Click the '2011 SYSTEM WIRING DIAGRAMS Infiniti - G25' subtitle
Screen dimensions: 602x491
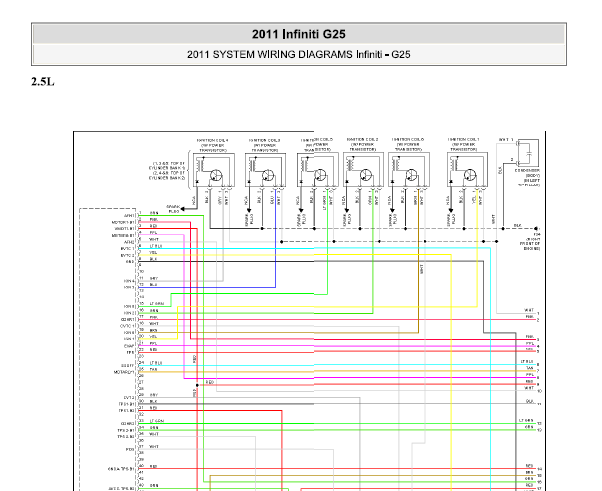[299, 55]
